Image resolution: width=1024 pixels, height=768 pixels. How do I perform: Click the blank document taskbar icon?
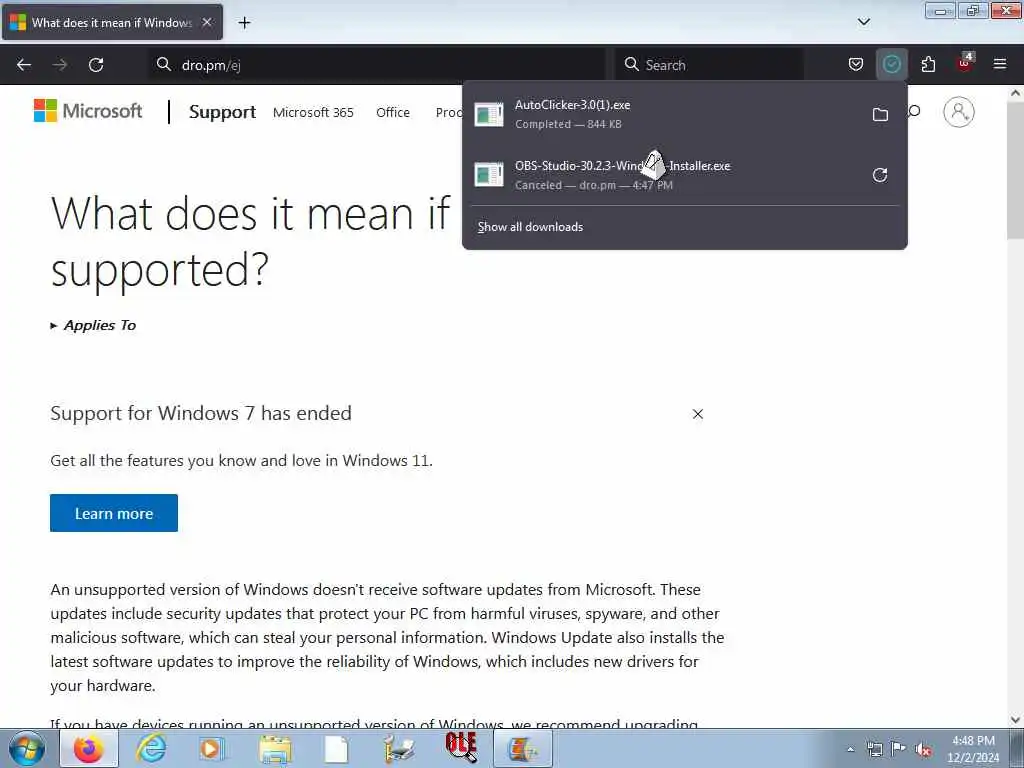[336, 748]
